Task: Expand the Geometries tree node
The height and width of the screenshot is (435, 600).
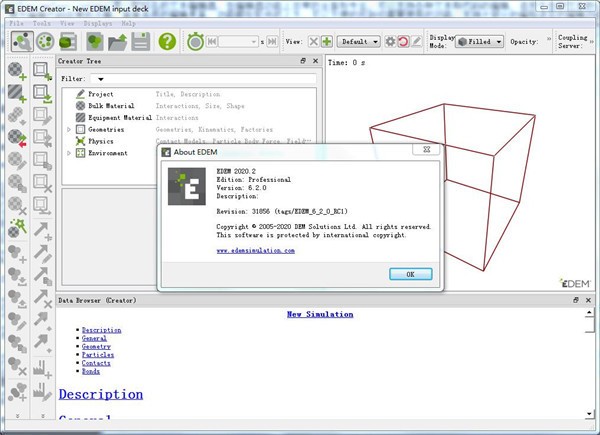Action: click(69, 129)
